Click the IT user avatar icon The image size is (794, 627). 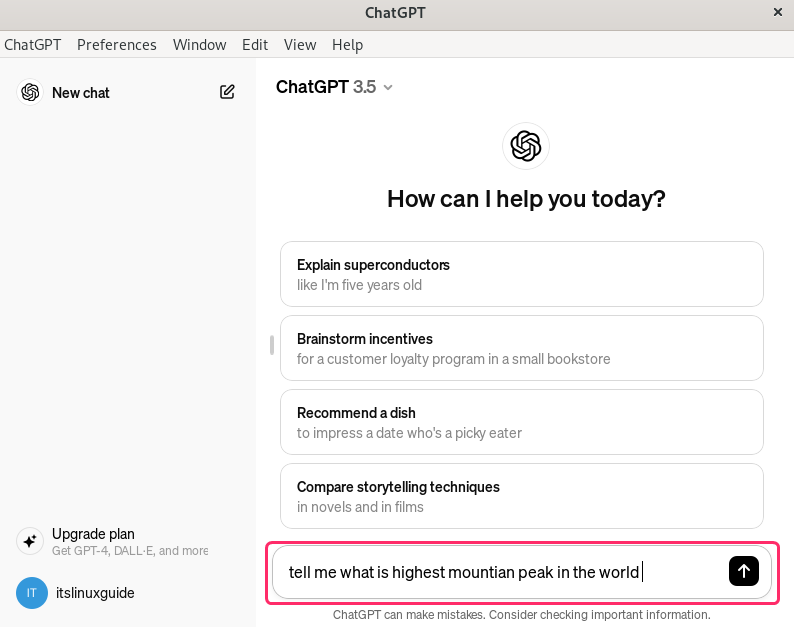coord(31,593)
